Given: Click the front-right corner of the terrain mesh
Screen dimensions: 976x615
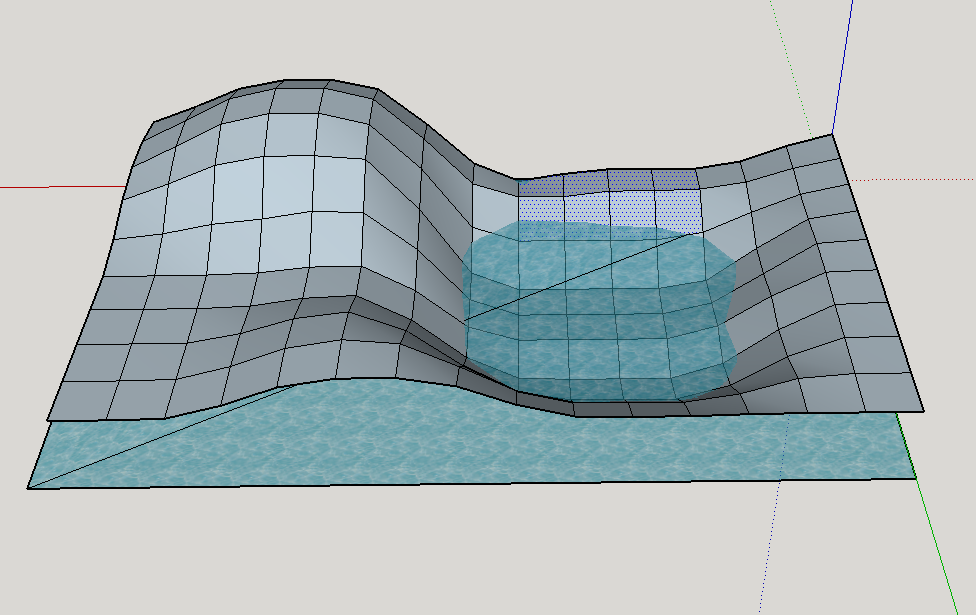Looking at the screenshot, I should tap(923, 410).
